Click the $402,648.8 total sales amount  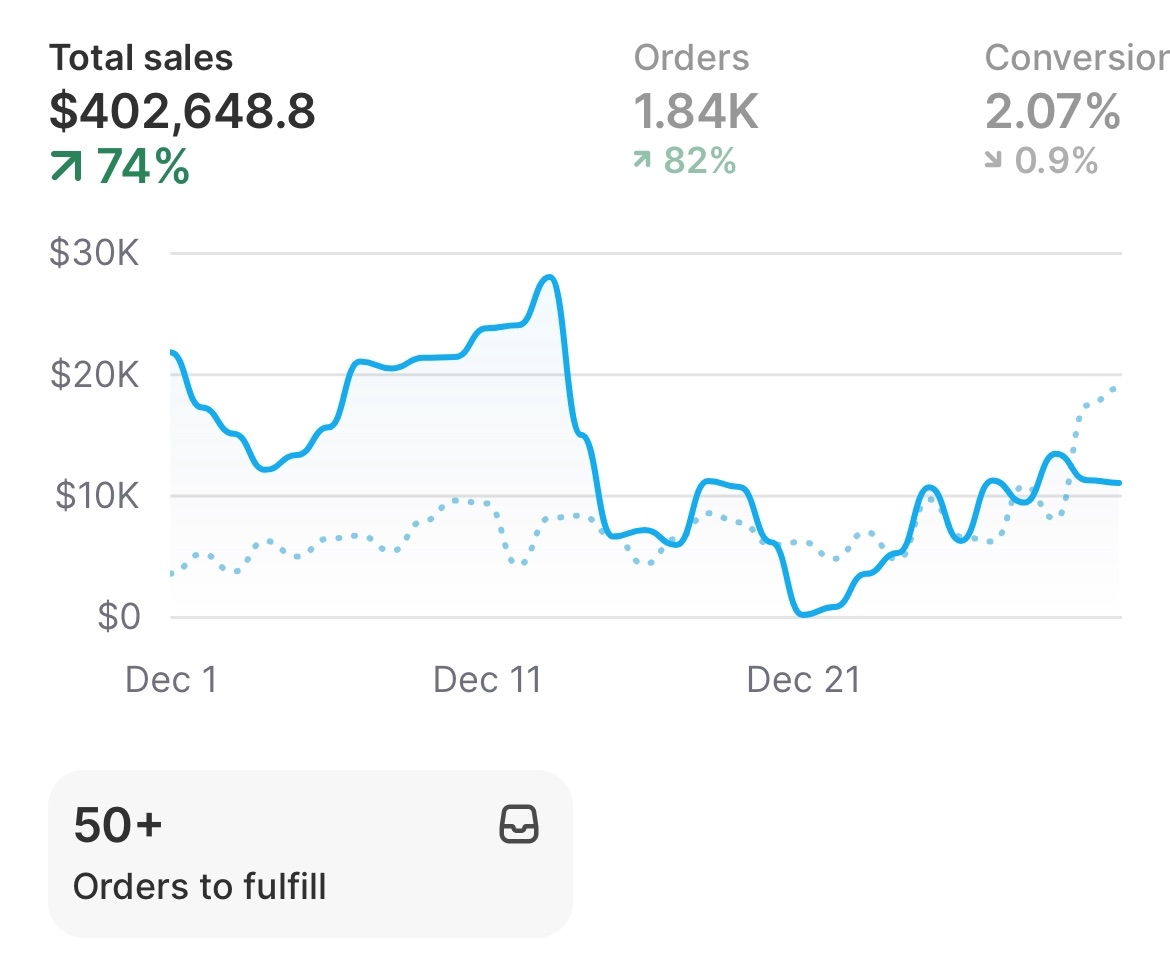click(183, 111)
